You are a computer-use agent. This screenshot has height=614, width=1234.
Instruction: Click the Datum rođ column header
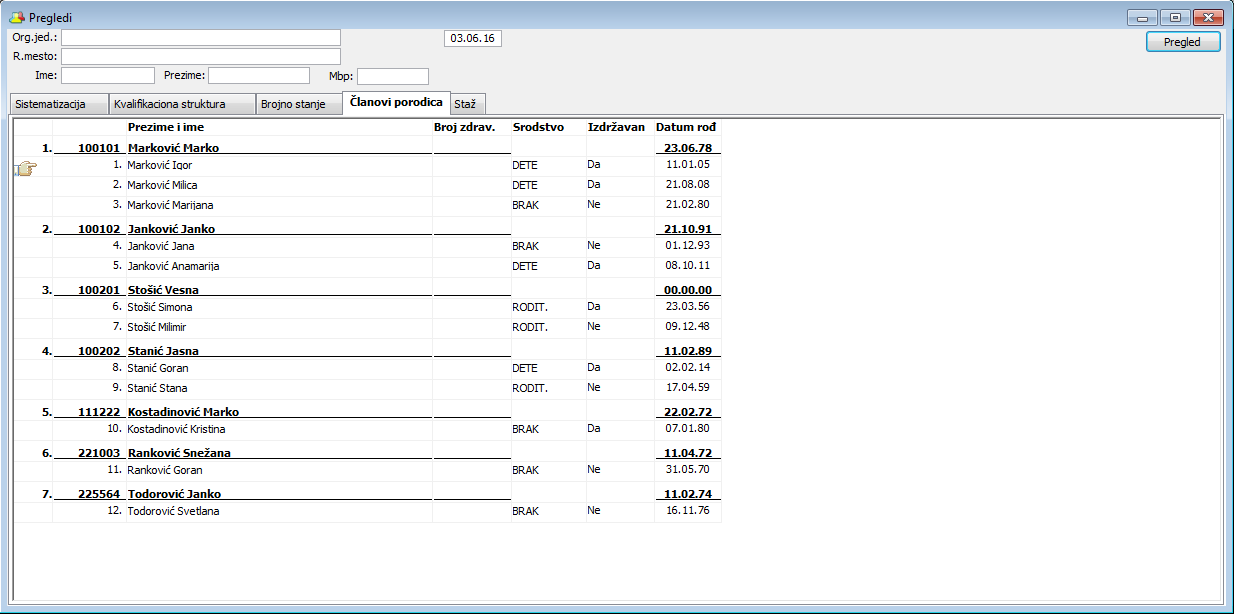[686, 127]
